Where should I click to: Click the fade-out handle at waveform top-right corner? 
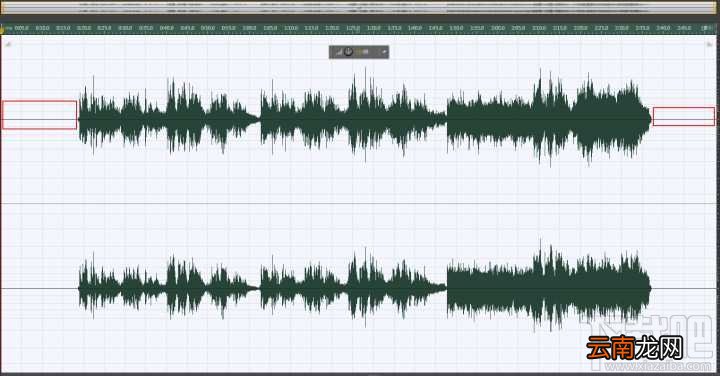710,44
